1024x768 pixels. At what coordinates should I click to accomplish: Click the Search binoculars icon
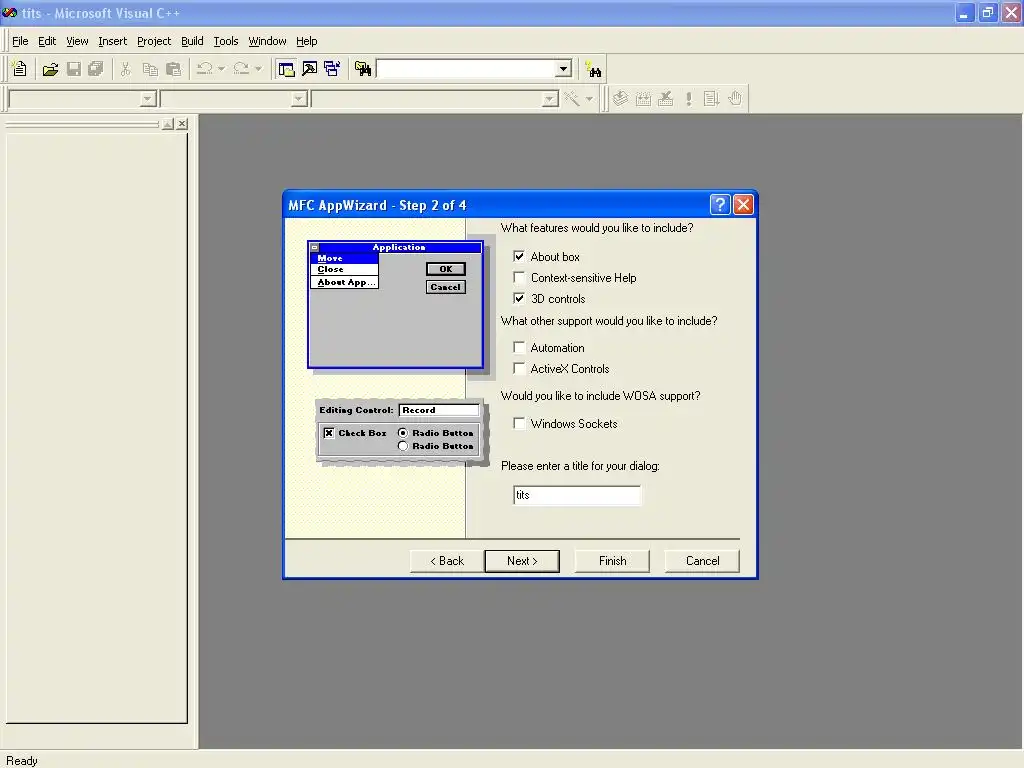pyautogui.click(x=594, y=69)
